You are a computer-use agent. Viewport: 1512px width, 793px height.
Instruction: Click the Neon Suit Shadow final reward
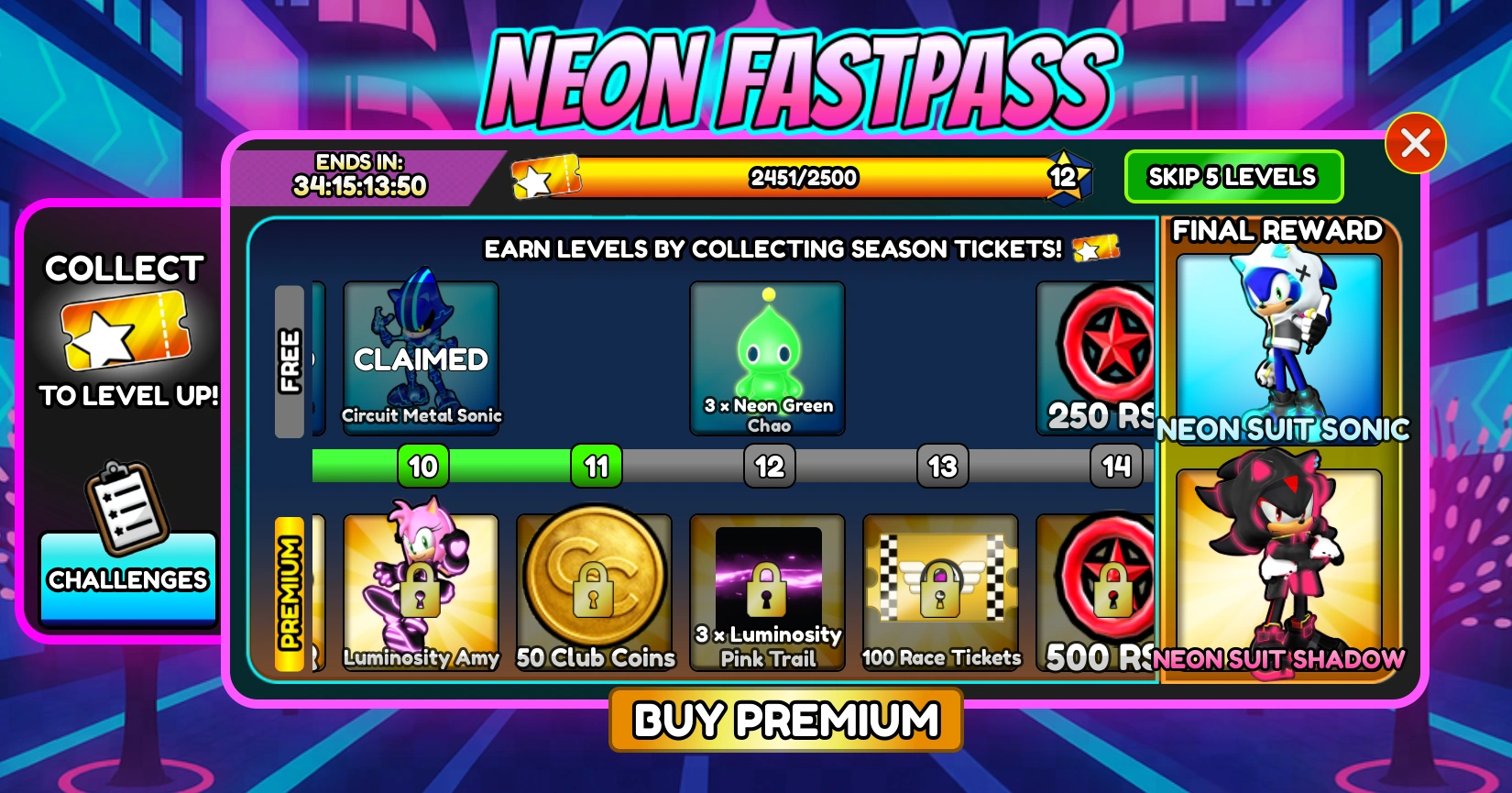click(1278, 568)
